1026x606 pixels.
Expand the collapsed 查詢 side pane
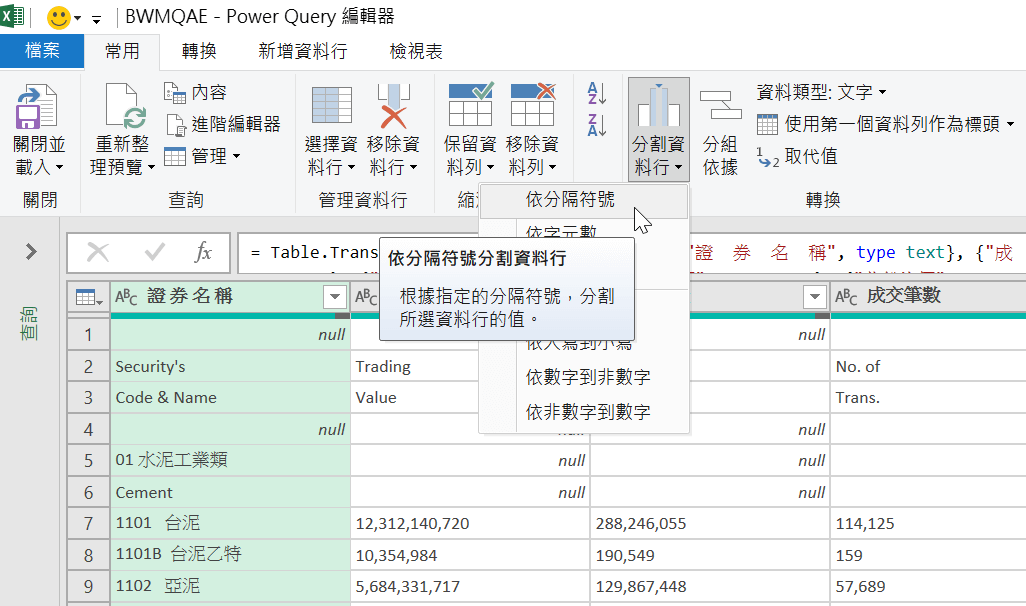pos(31,251)
